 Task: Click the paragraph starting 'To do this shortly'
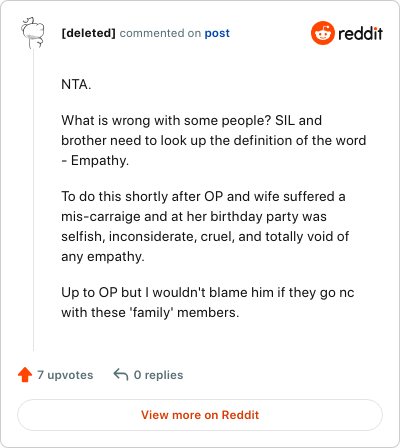pos(205,226)
